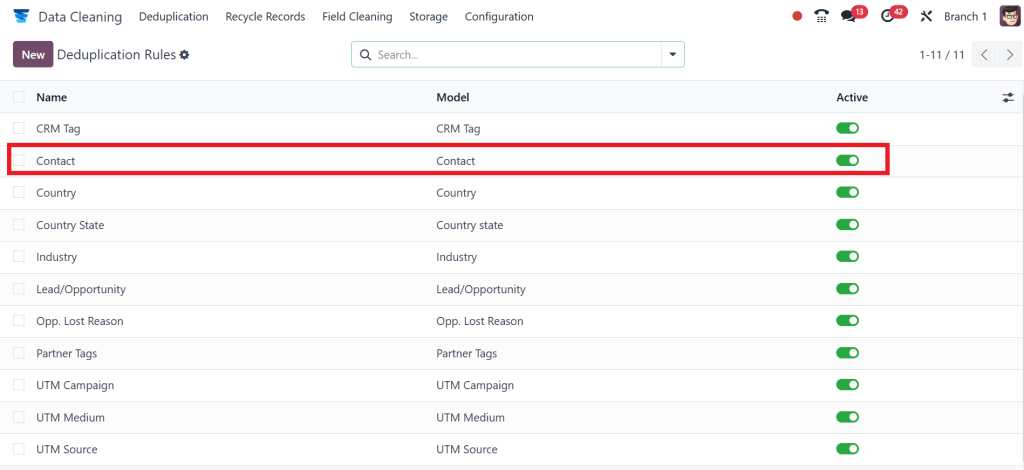Check the CRM Tag row checkbox
The image size is (1024, 470).
[19, 129]
